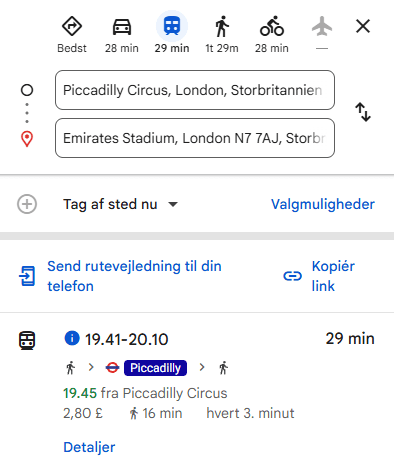
Task: Switch to driving mode car icon
Action: [122, 27]
